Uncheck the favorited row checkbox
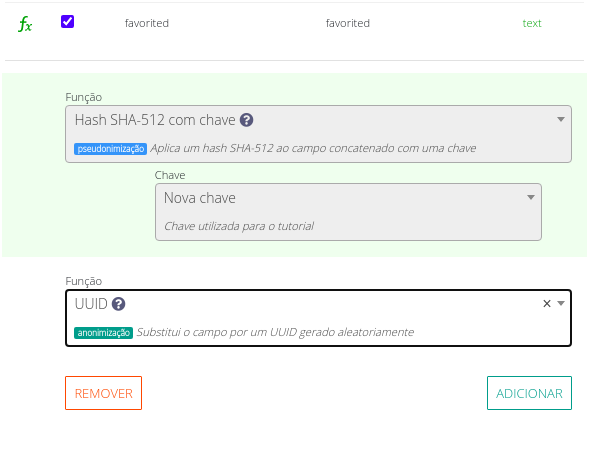This screenshot has width=602, height=454. [x=67, y=21]
